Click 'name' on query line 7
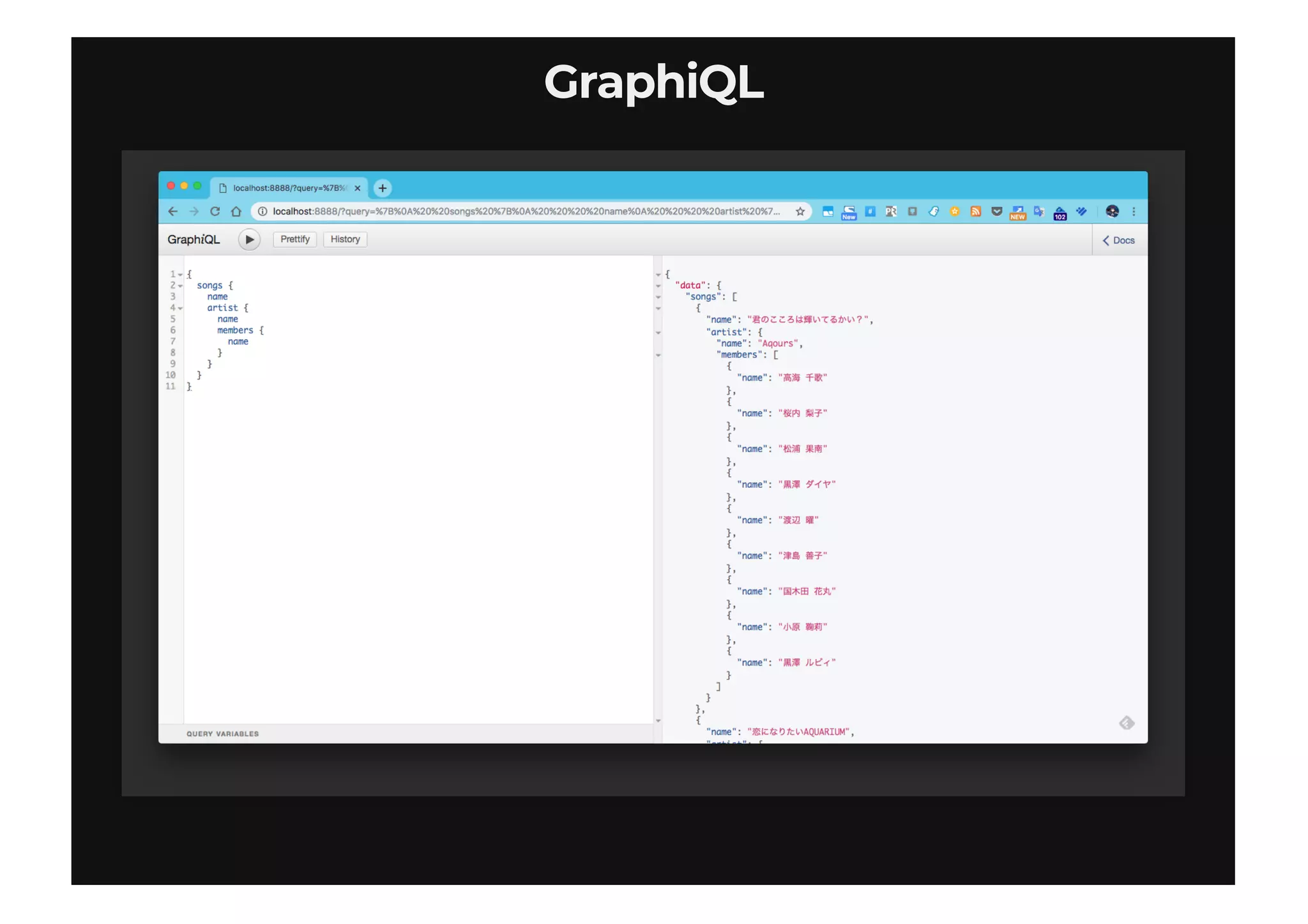Screen dimensions: 1308x924 238,342
